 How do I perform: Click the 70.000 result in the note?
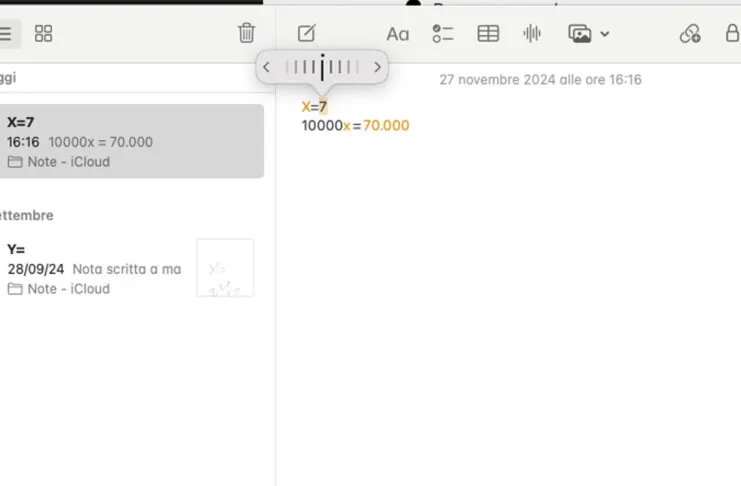point(386,125)
